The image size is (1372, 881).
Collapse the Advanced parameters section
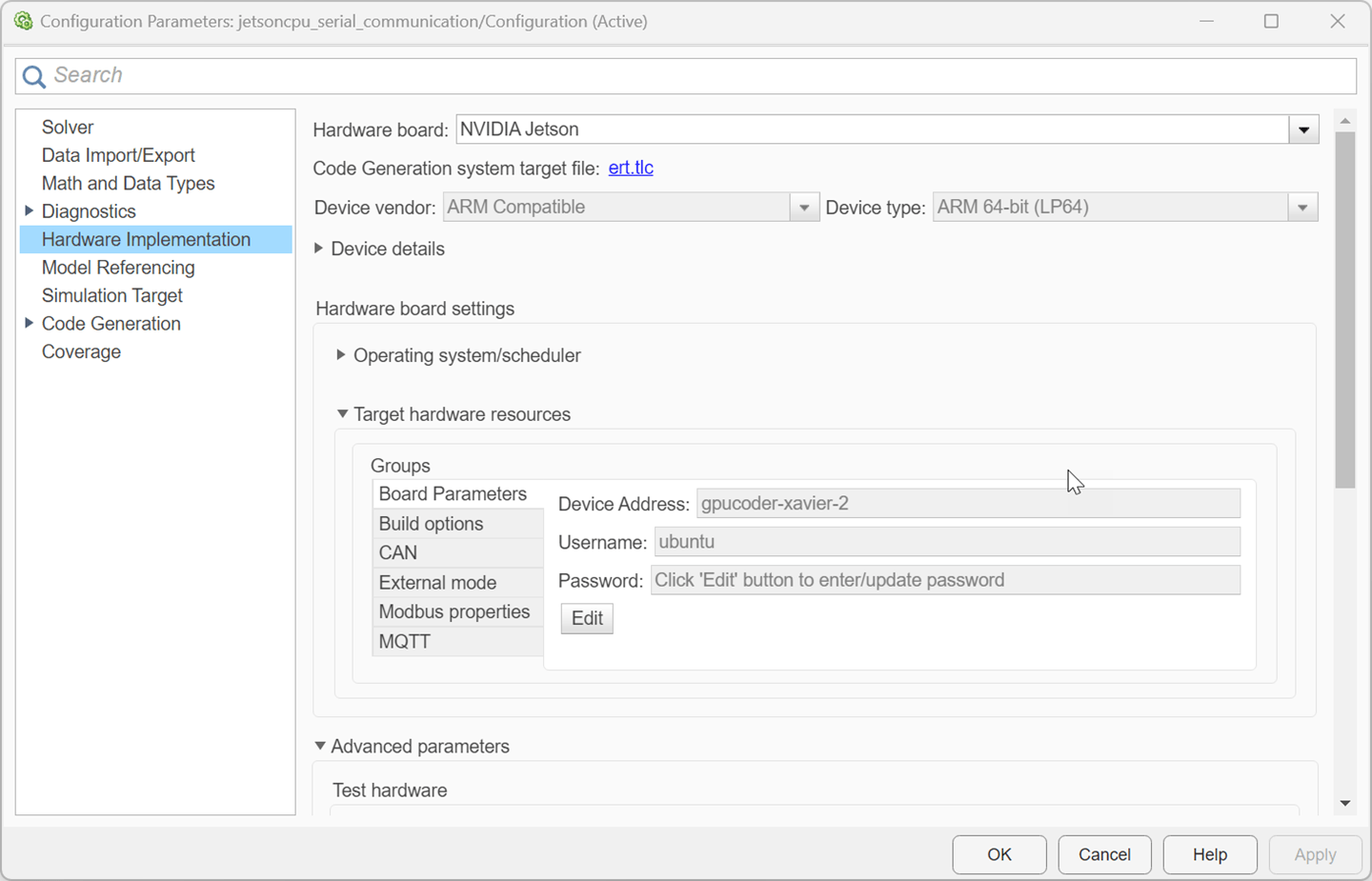[x=320, y=747]
